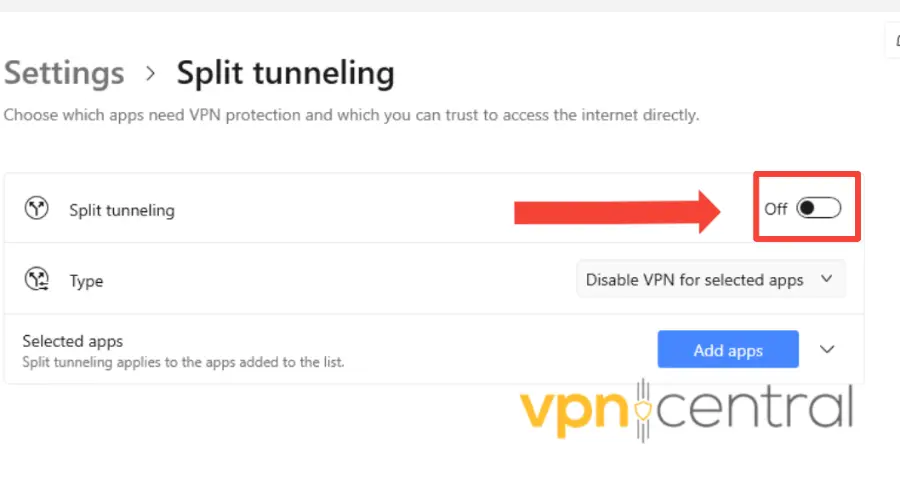Click the vpncentral shield logo
Screen dimensions: 900x500
point(643,410)
